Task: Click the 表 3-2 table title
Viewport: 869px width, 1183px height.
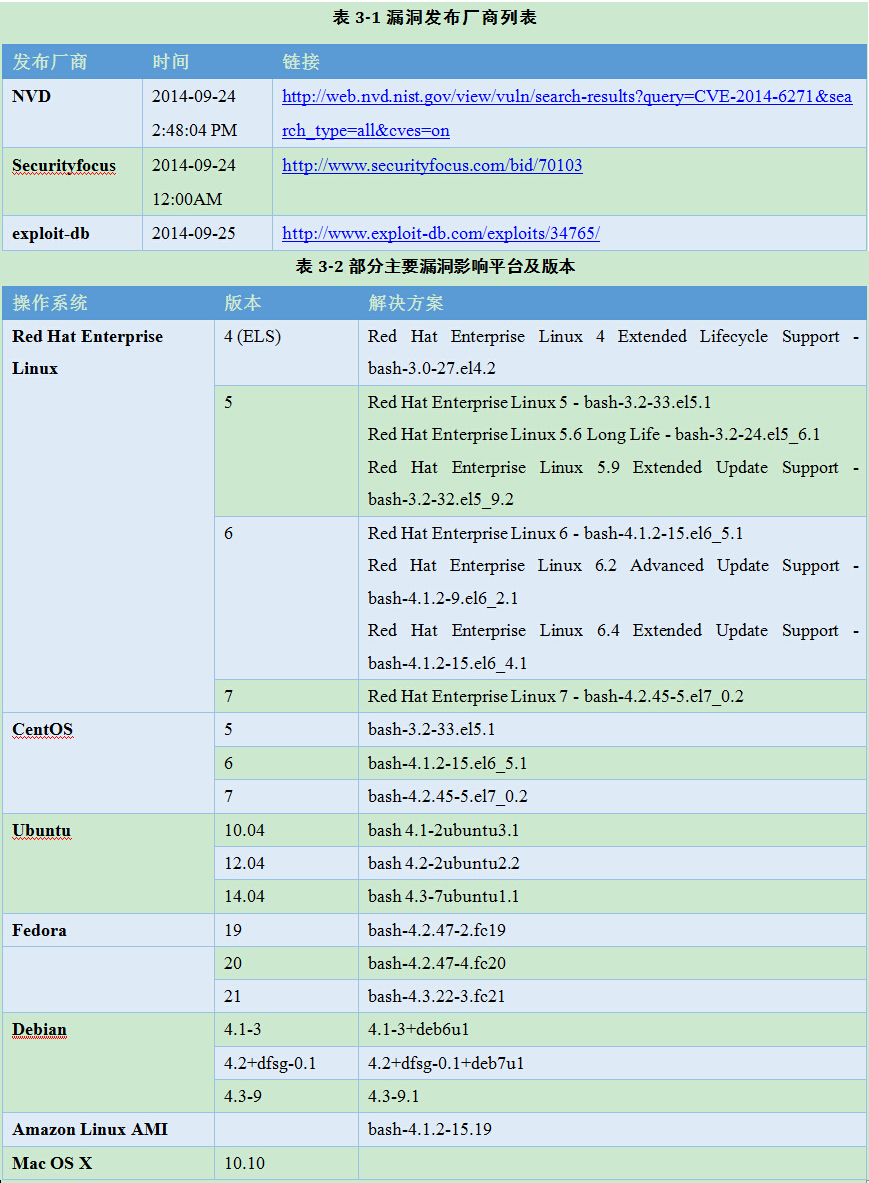Action: (435, 266)
